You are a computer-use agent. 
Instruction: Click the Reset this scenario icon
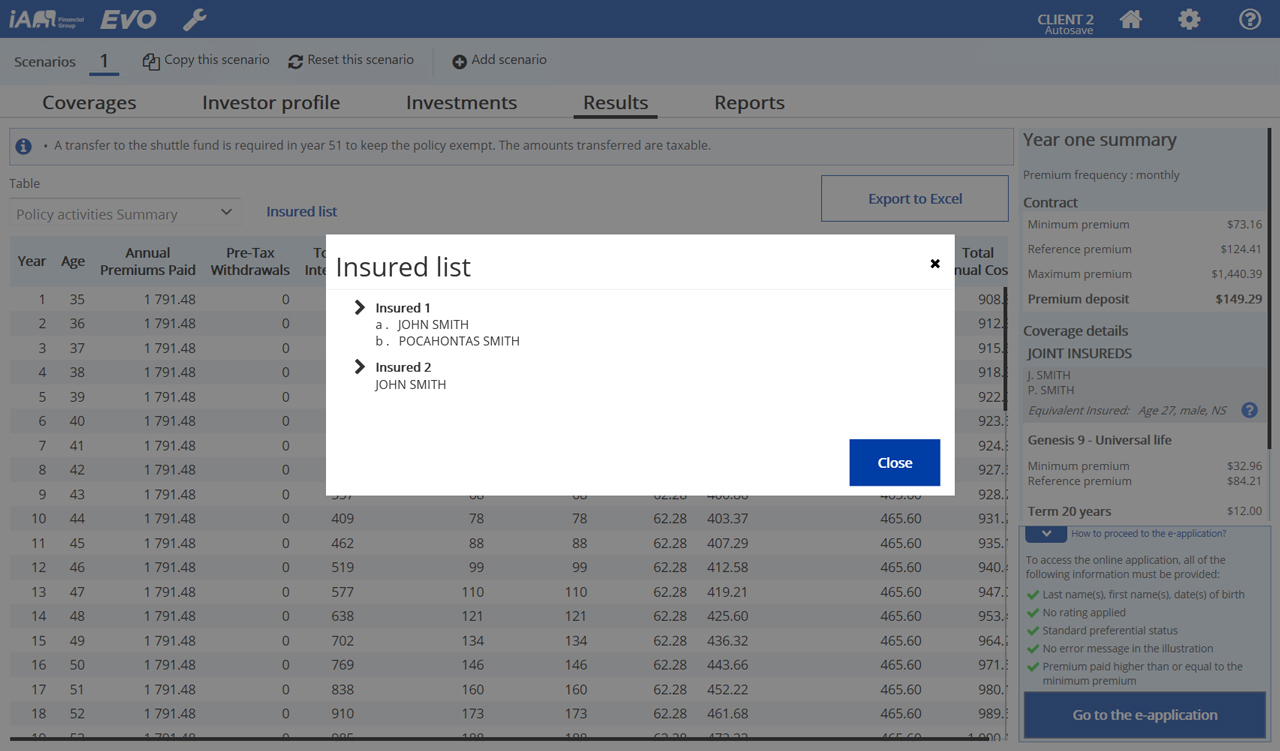[295, 61]
